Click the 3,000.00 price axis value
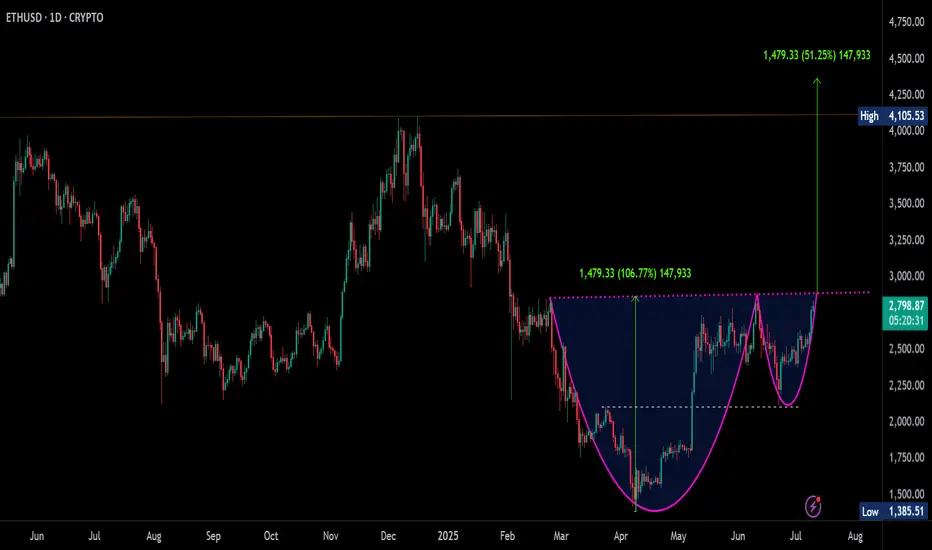The height and width of the screenshot is (550, 932). tap(906, 276)
